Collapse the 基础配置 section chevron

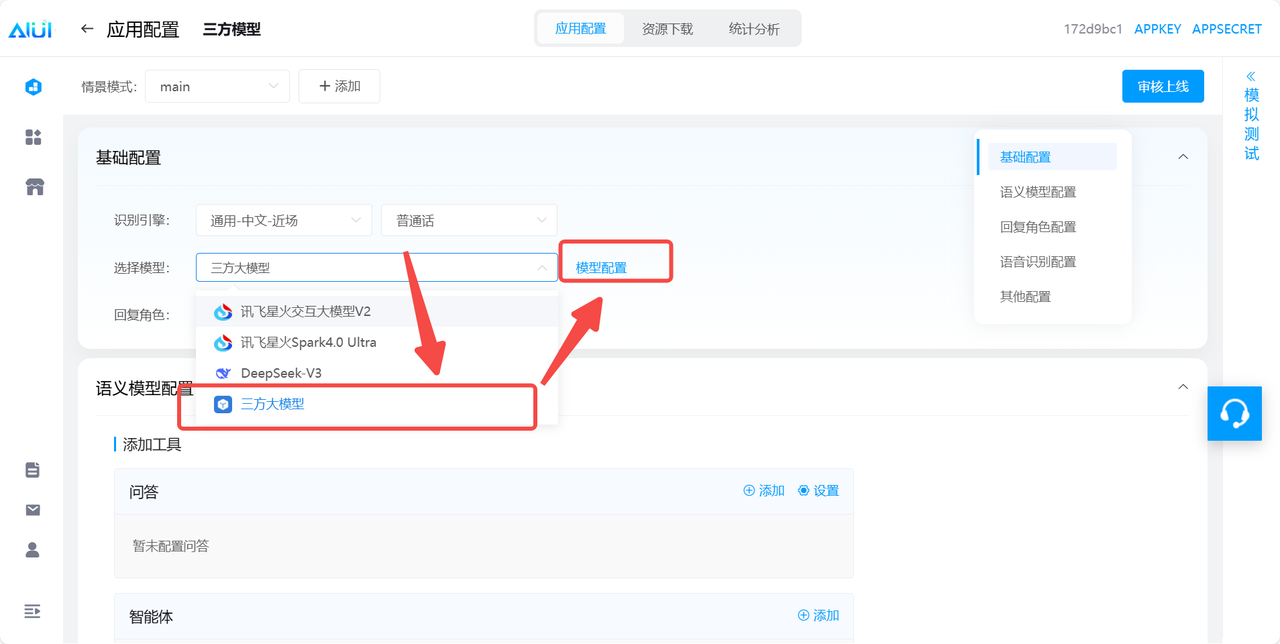click(1183, 157)
